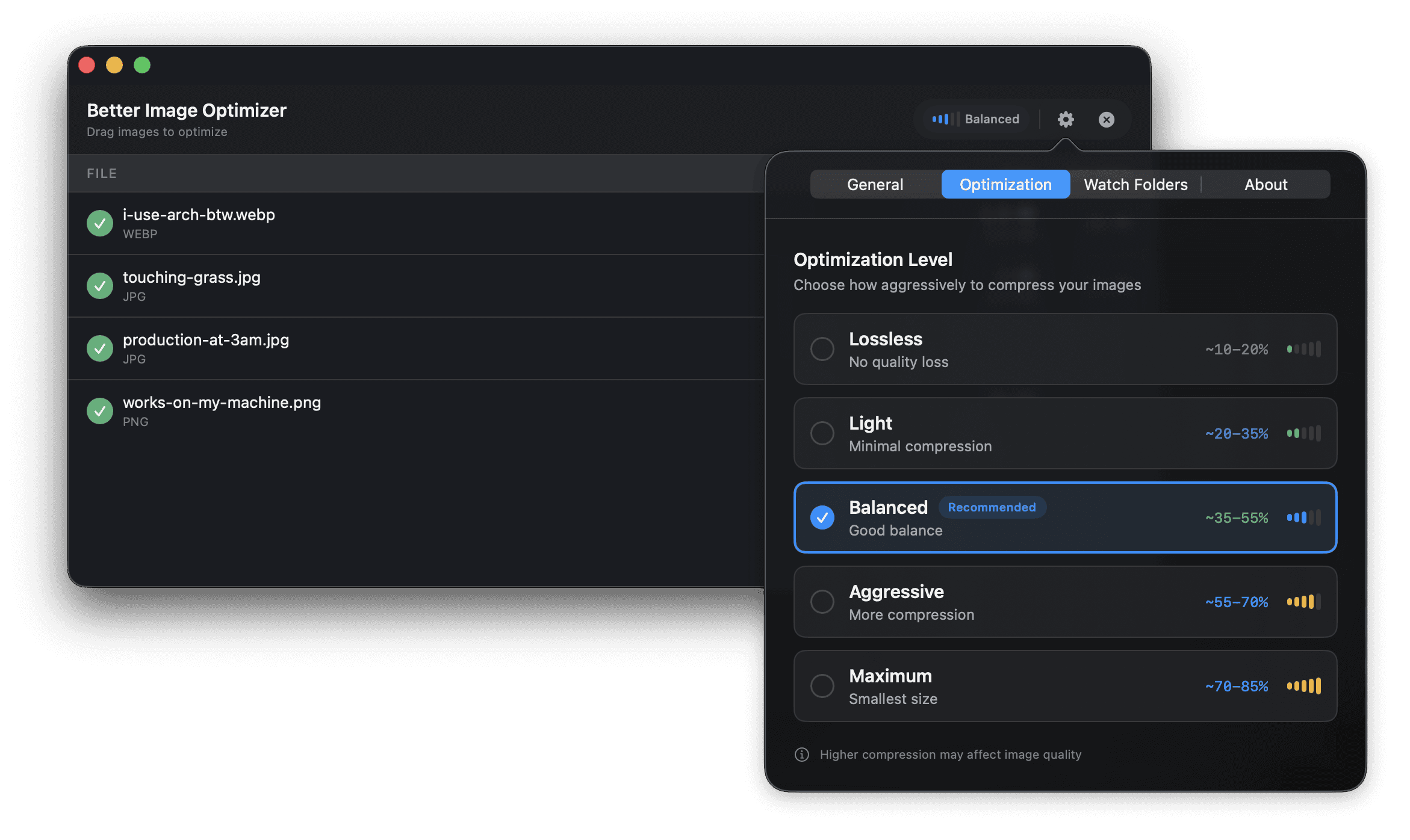Click the checkmark icon next to works-on-my-machine.png
Viewport: 1410px width, 840px height.
pyautogui.click(x=100, y=410)
